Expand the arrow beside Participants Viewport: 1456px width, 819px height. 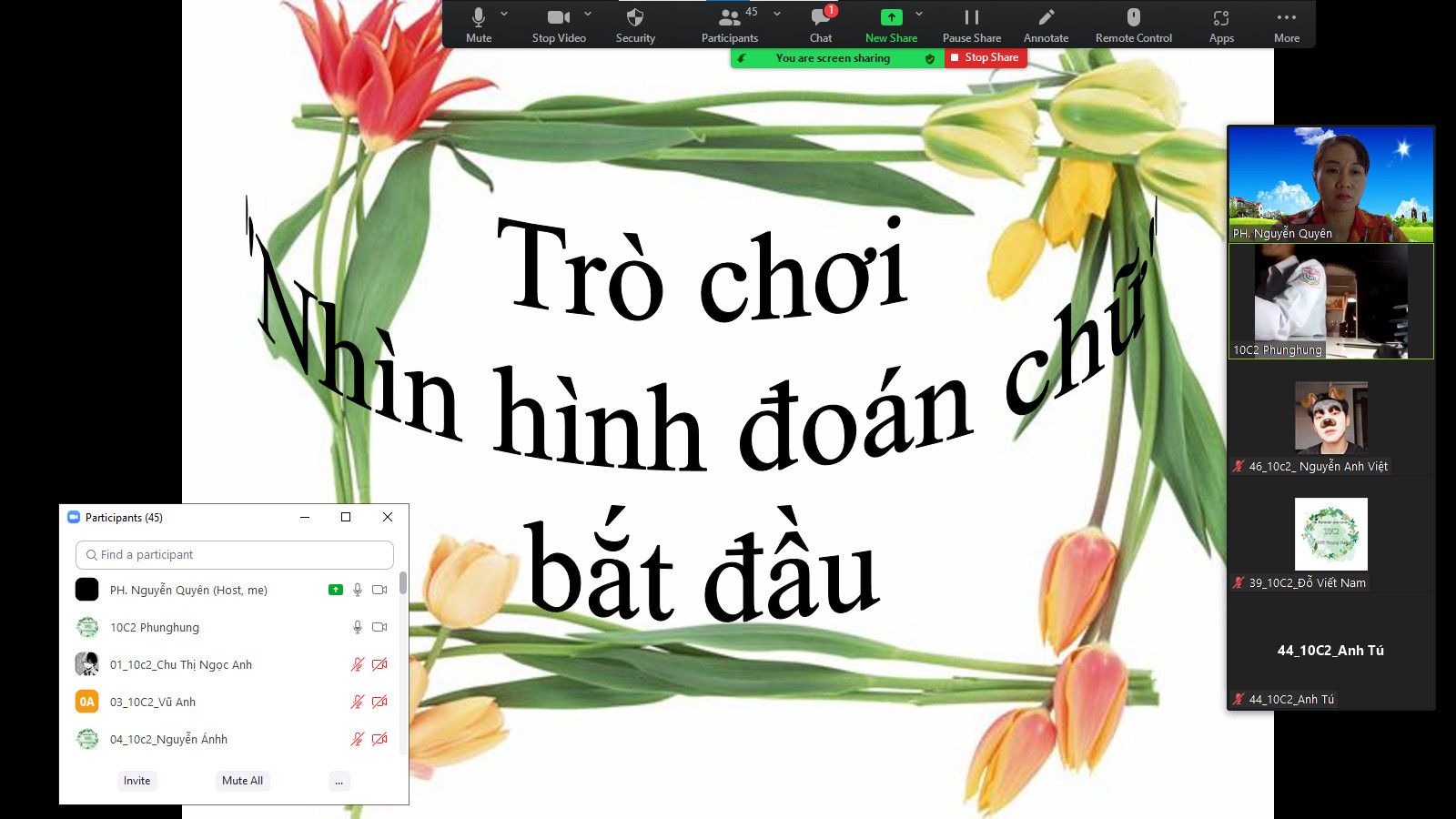click(x=777, y=14)
